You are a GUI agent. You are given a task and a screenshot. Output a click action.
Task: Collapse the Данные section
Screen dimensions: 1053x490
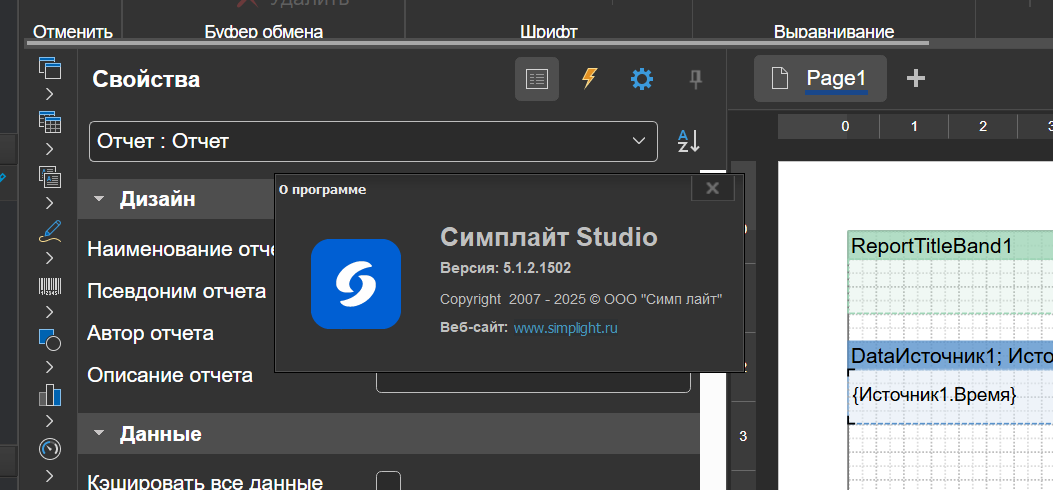click(99, 434)
